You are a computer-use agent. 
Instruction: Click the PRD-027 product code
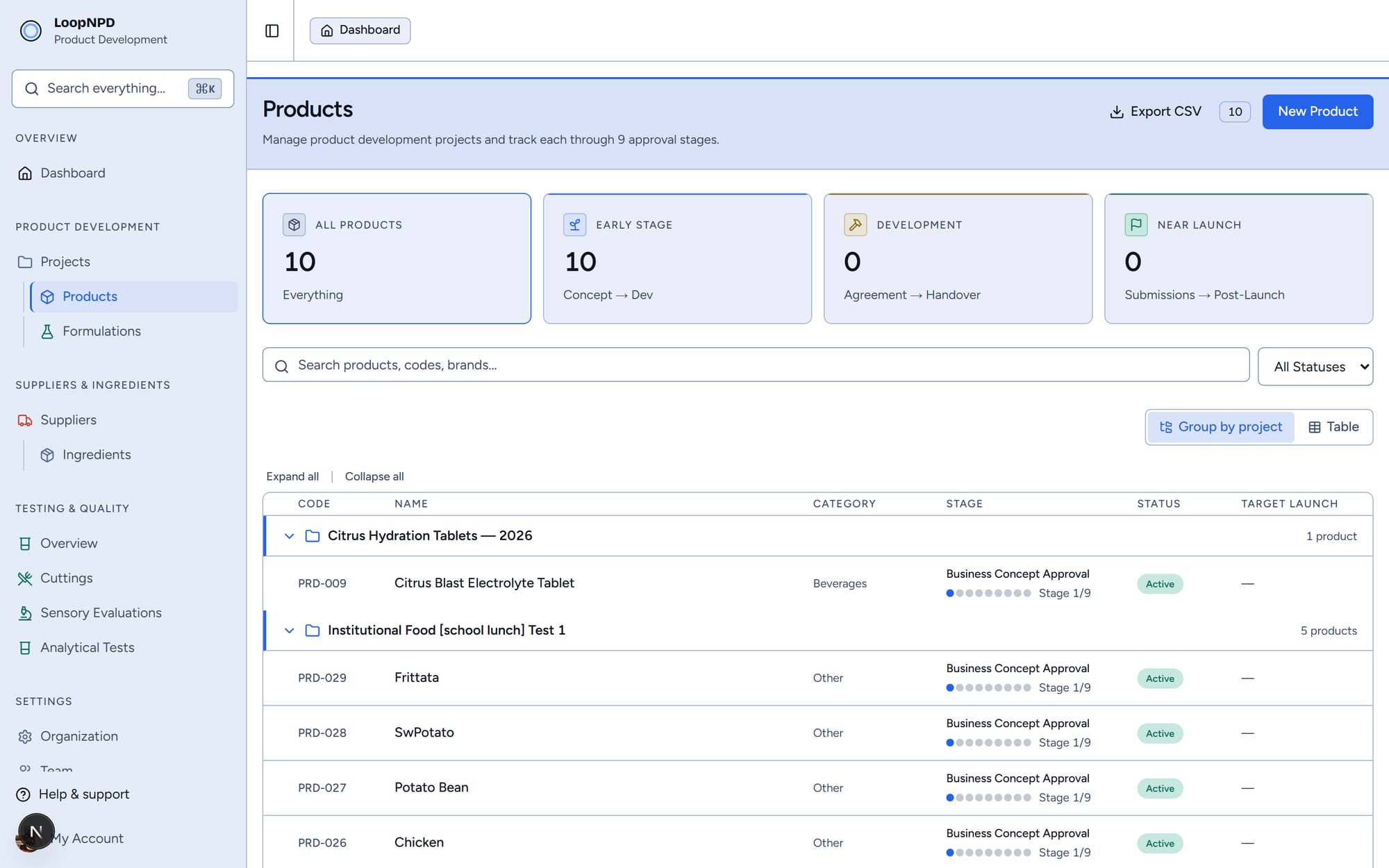point(322,788)
